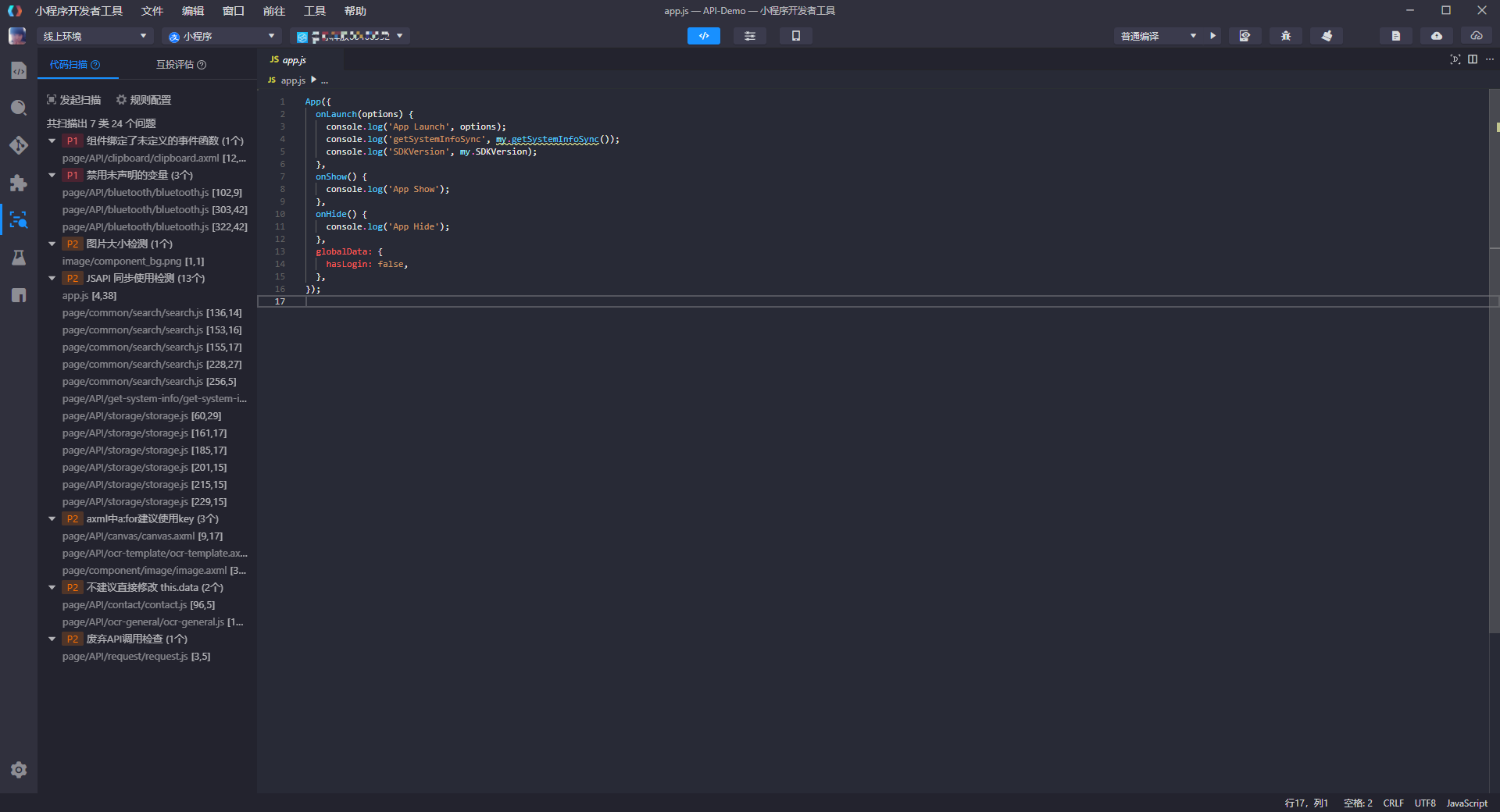Collapse the 组件绑定了未定义的事件函数 group
The height and width of the screenshot is (812, 1500).
pos(52,141)
